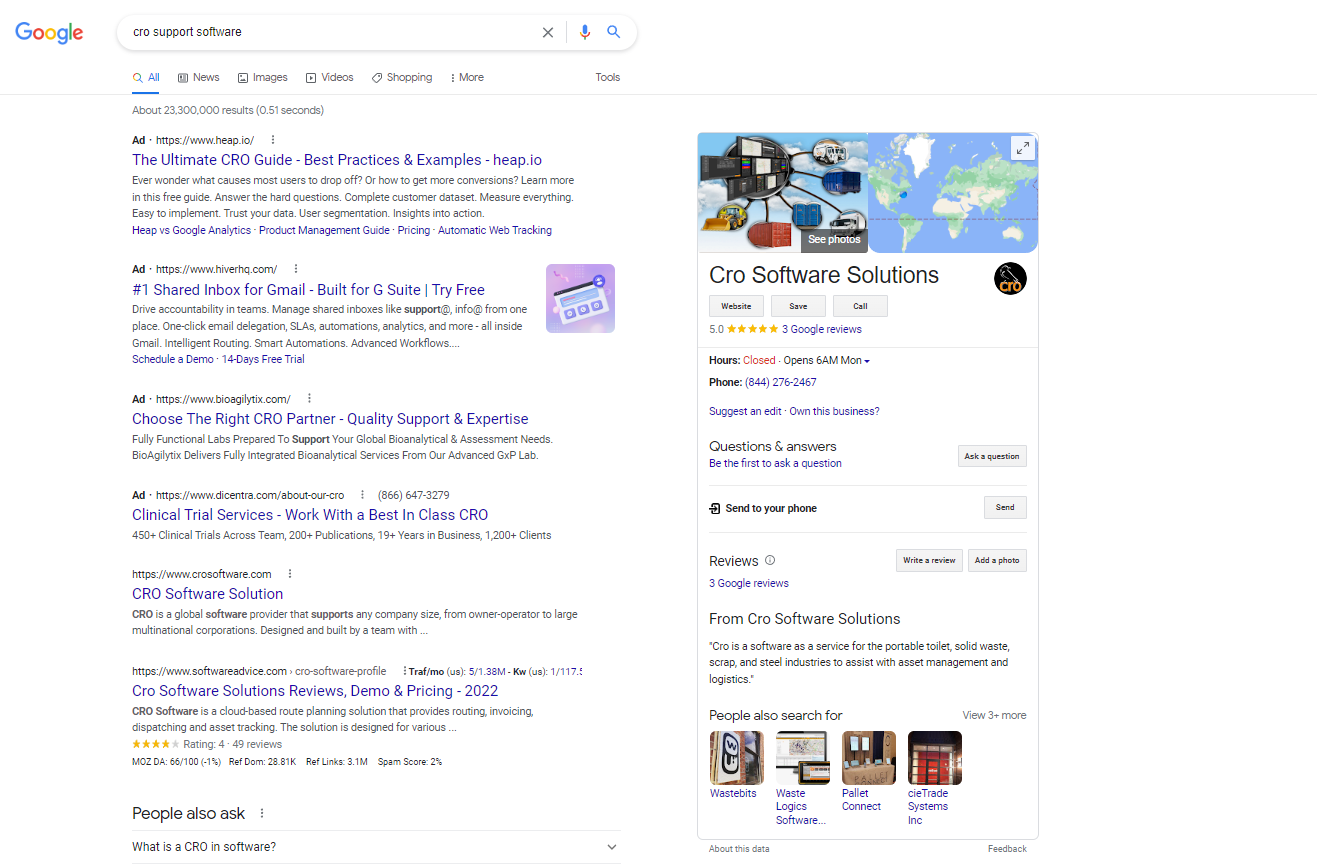Switch to the Shopping tab
Image resolution: width=1317 pixels, height=866 pixels.
401,77
